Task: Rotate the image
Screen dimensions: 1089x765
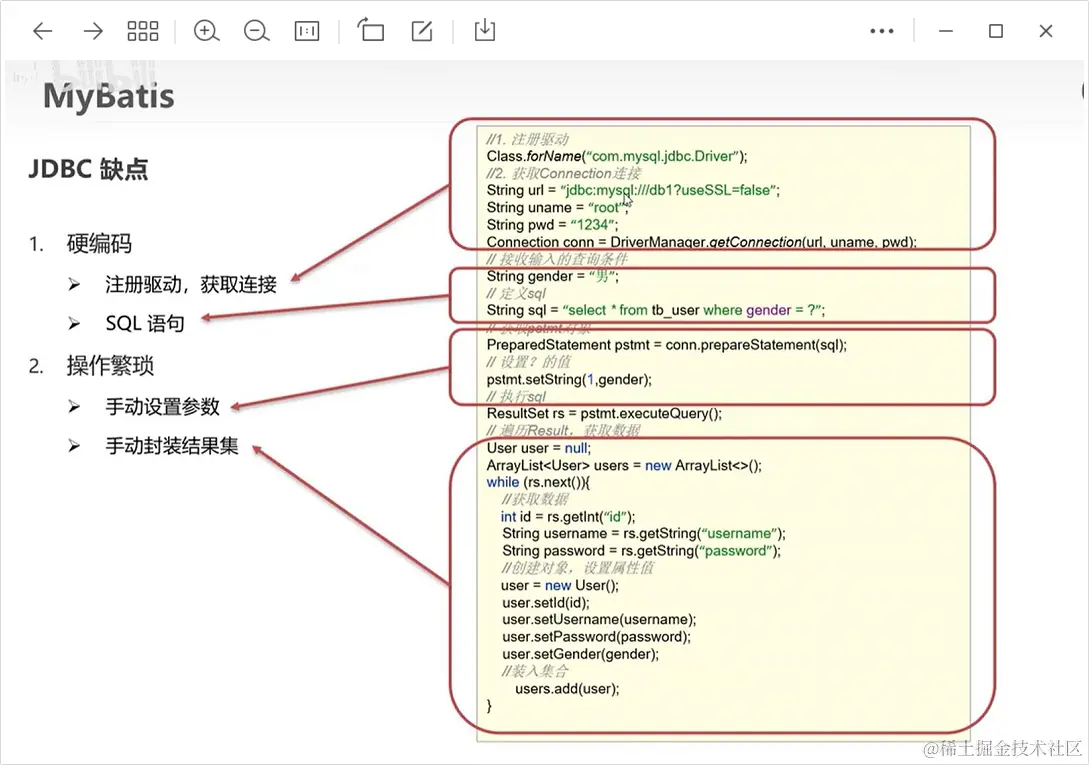Action: (x=371, y=31)
